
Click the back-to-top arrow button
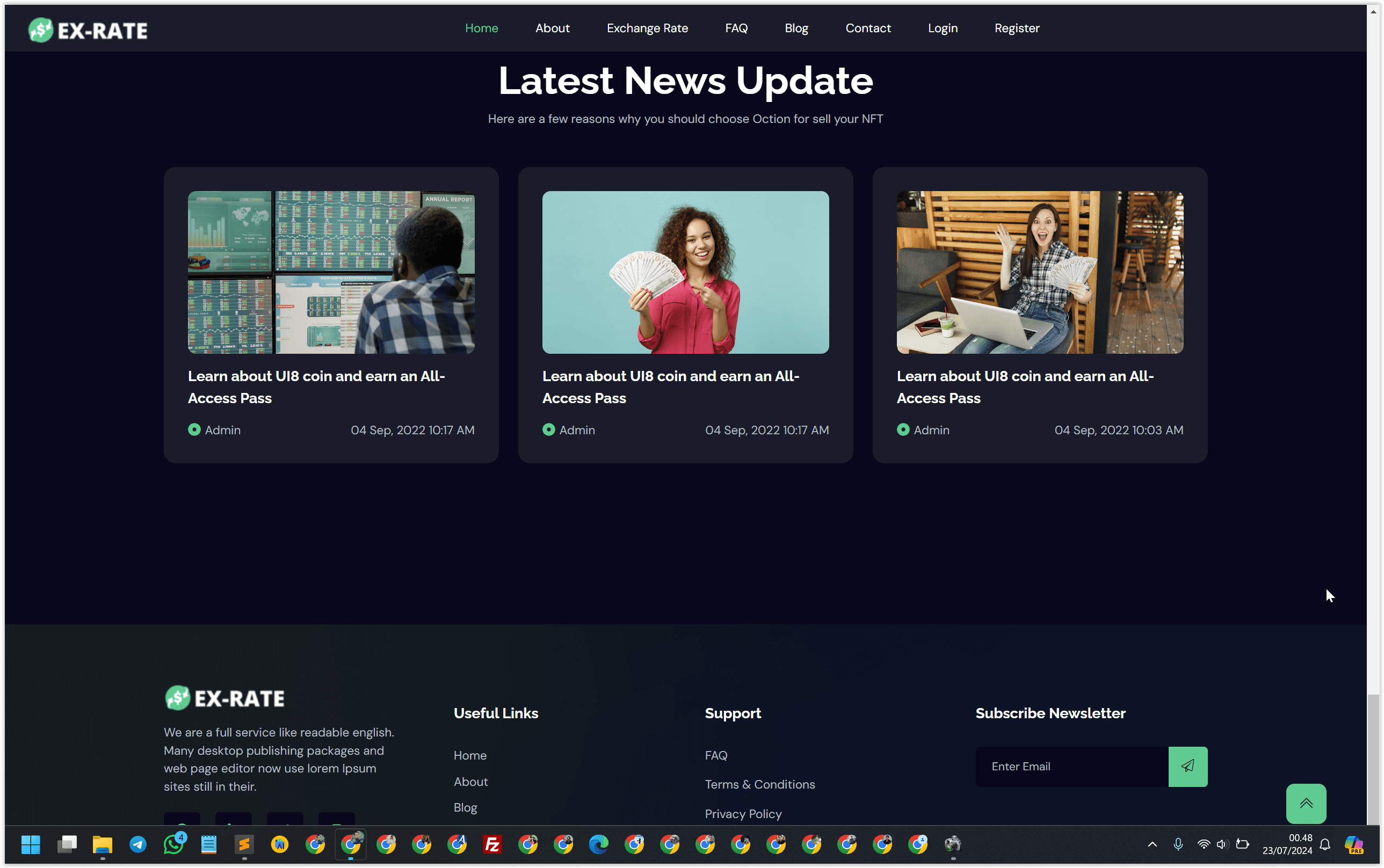coord(1307,803)
